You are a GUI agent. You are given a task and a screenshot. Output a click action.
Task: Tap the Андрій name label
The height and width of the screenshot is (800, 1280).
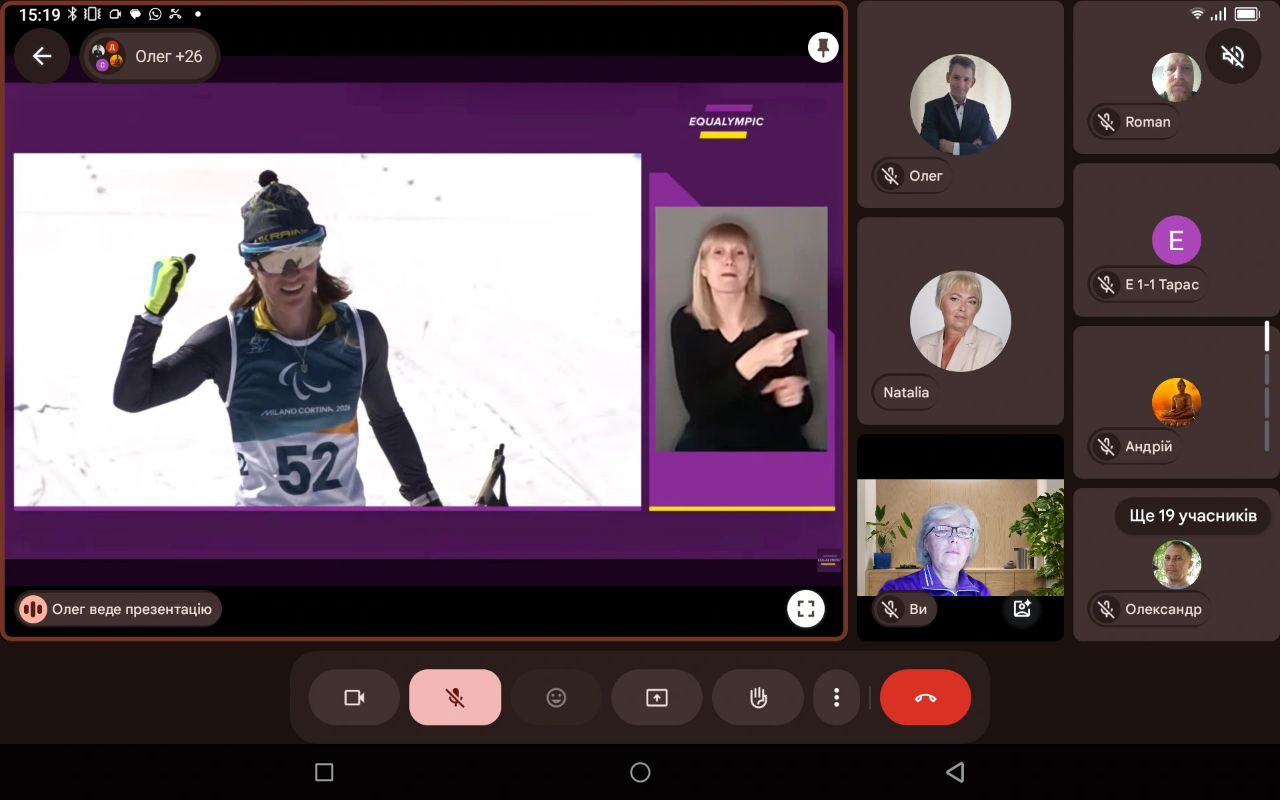[1149, 447]
